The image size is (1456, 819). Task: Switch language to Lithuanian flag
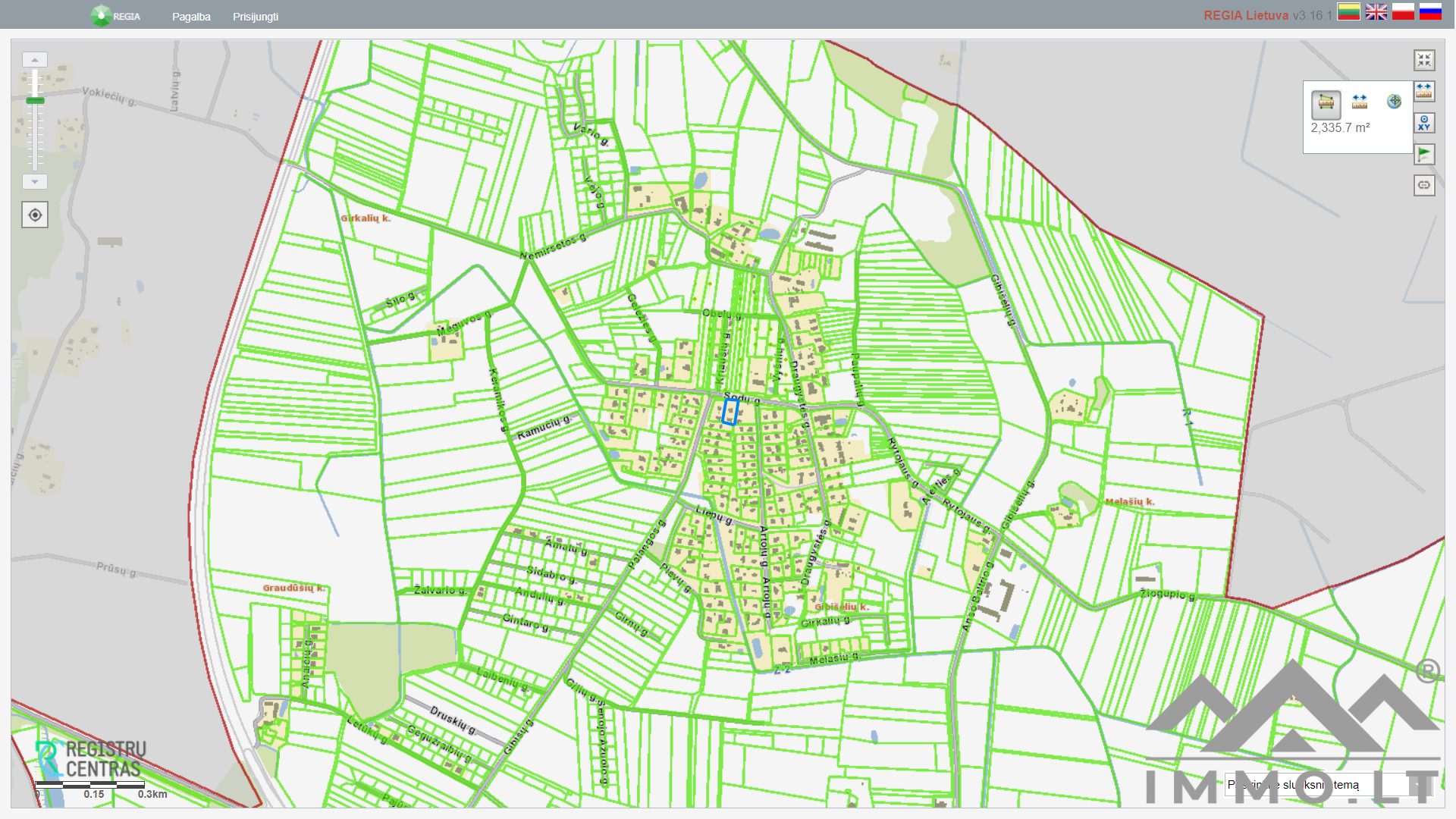point(1348,11)
